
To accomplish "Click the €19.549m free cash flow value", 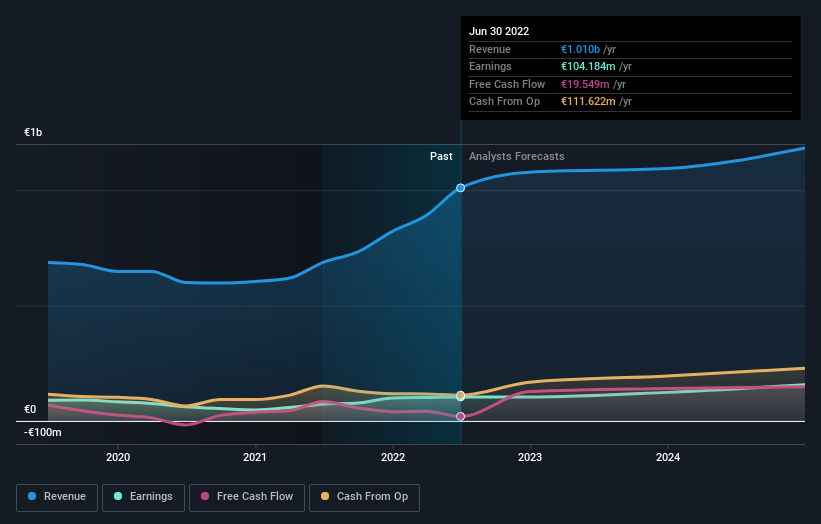I will (585, 84).
